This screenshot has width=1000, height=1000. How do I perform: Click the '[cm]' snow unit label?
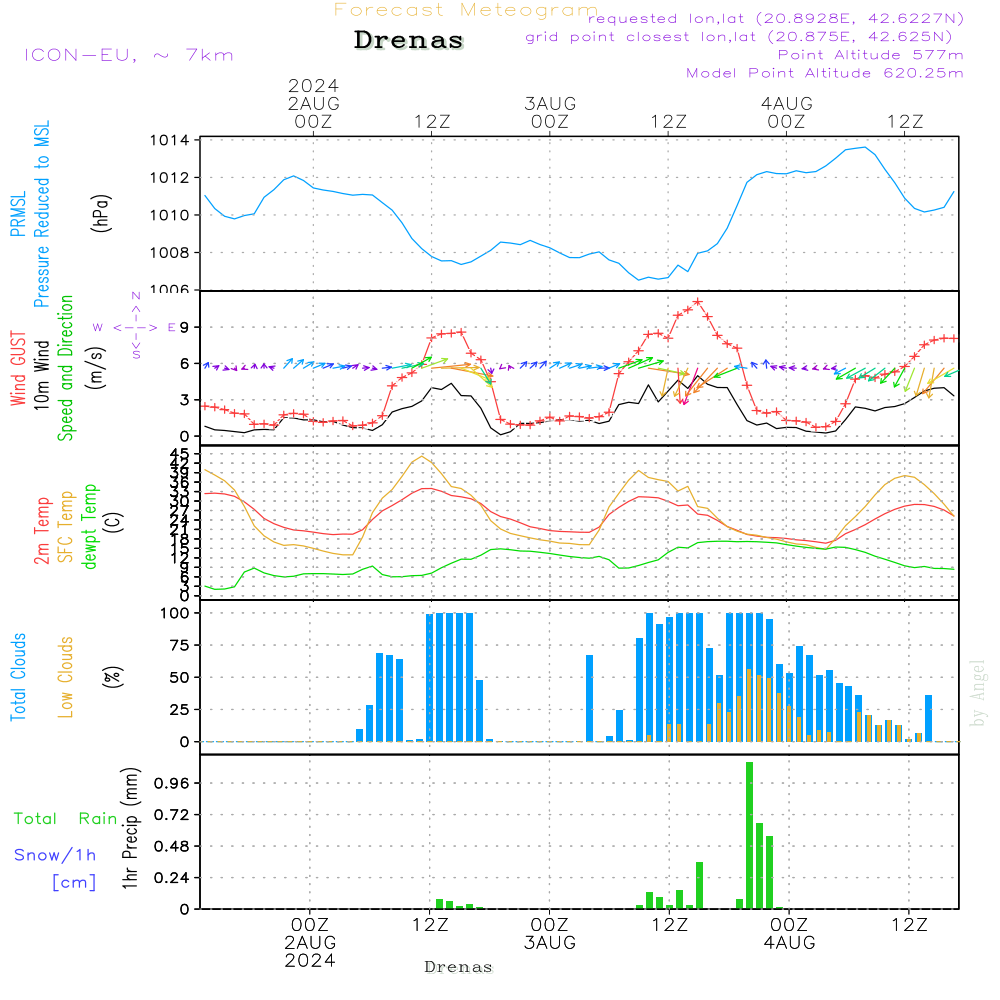click(x=74, y=883)
